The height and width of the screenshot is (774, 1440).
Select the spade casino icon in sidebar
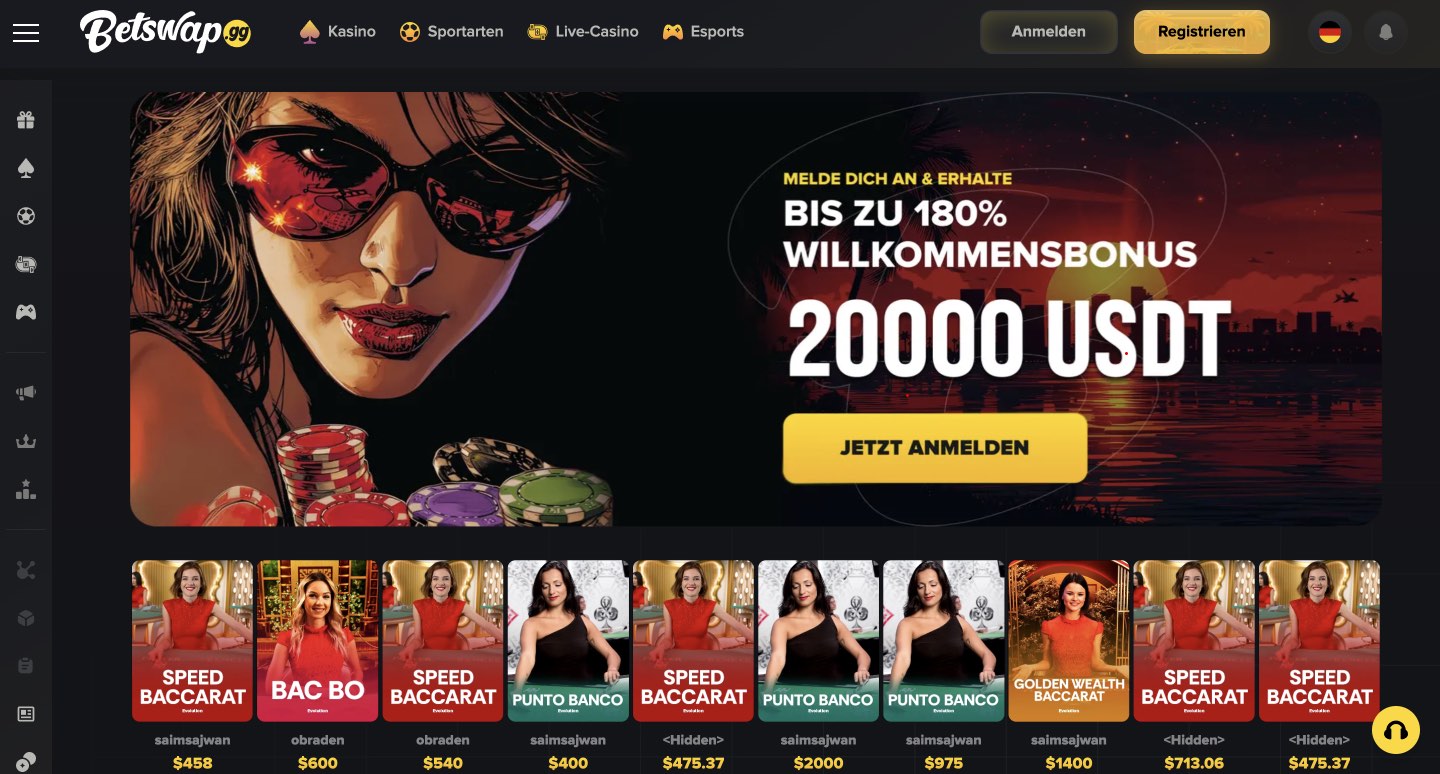coord(26,168)
